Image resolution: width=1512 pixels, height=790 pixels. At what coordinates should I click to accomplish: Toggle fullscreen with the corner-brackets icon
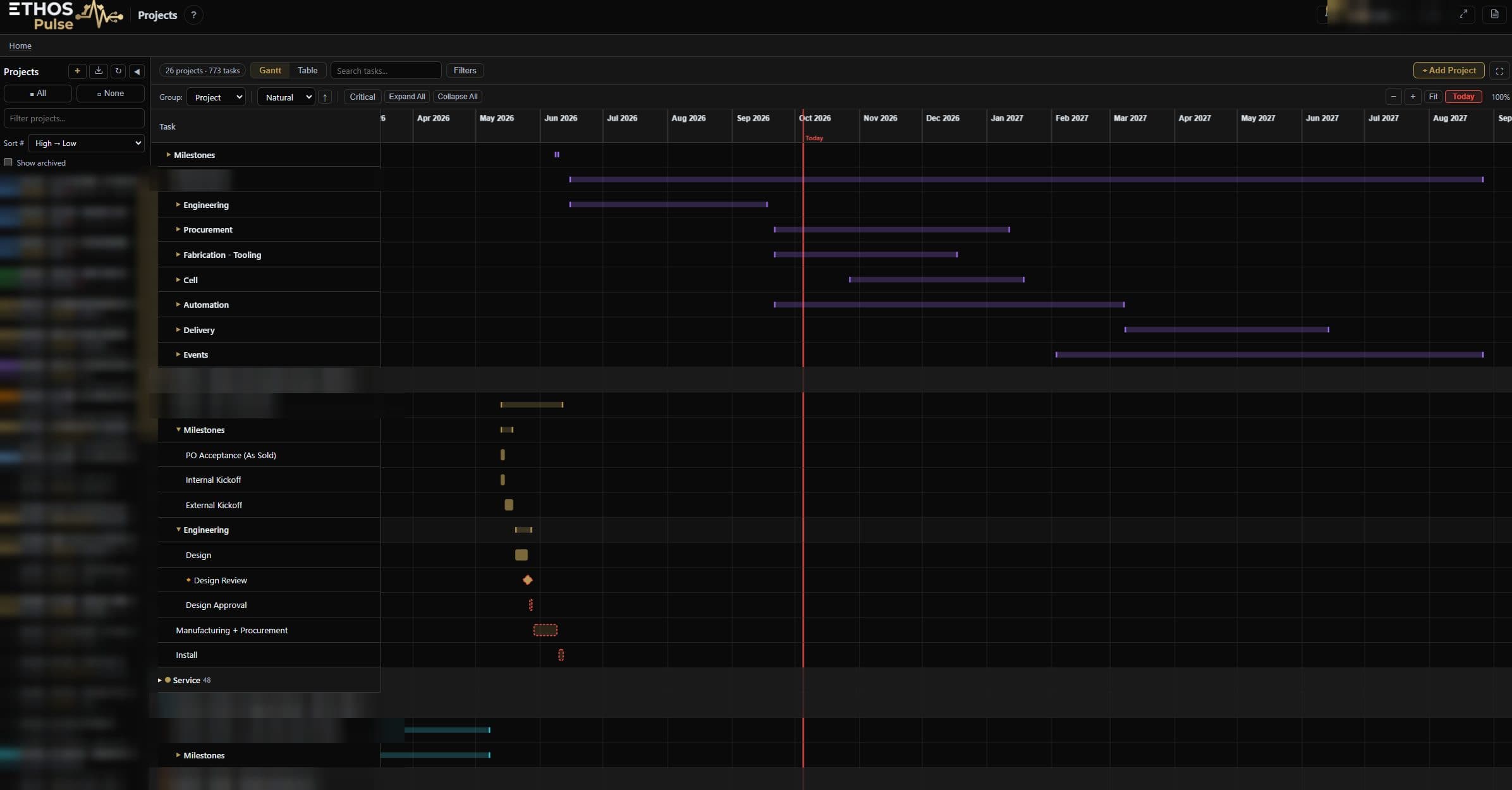click(x=1499, y=71)
